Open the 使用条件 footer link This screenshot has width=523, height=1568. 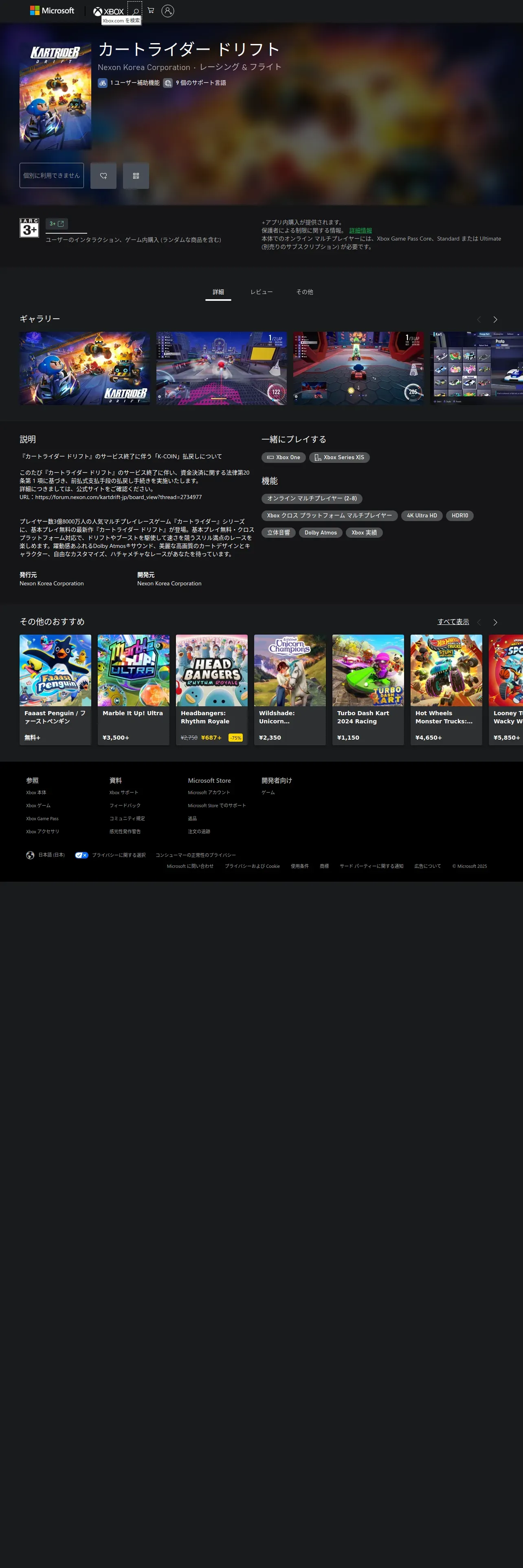tap(299, 866)
